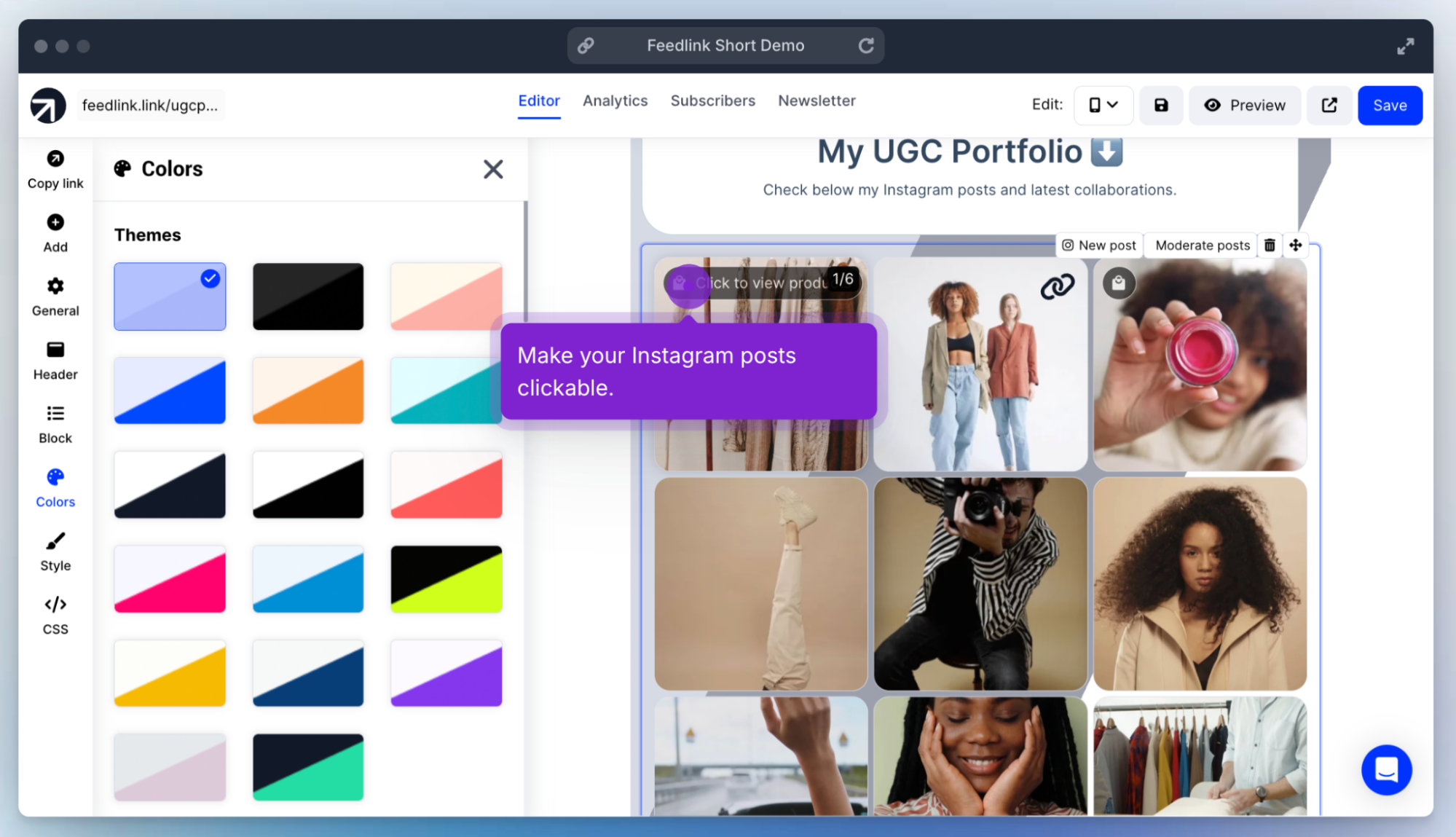Expand the Edit device dropdown

(1103, 106)
